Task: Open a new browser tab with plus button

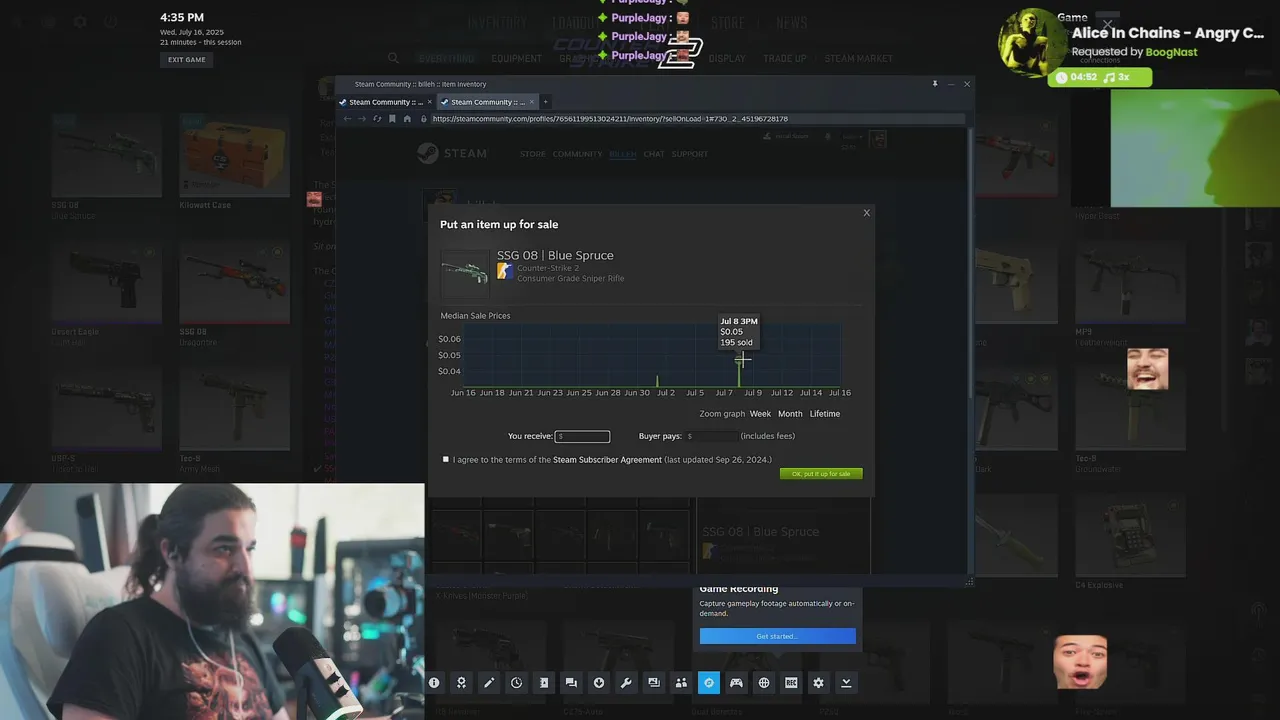Action: 545,102
